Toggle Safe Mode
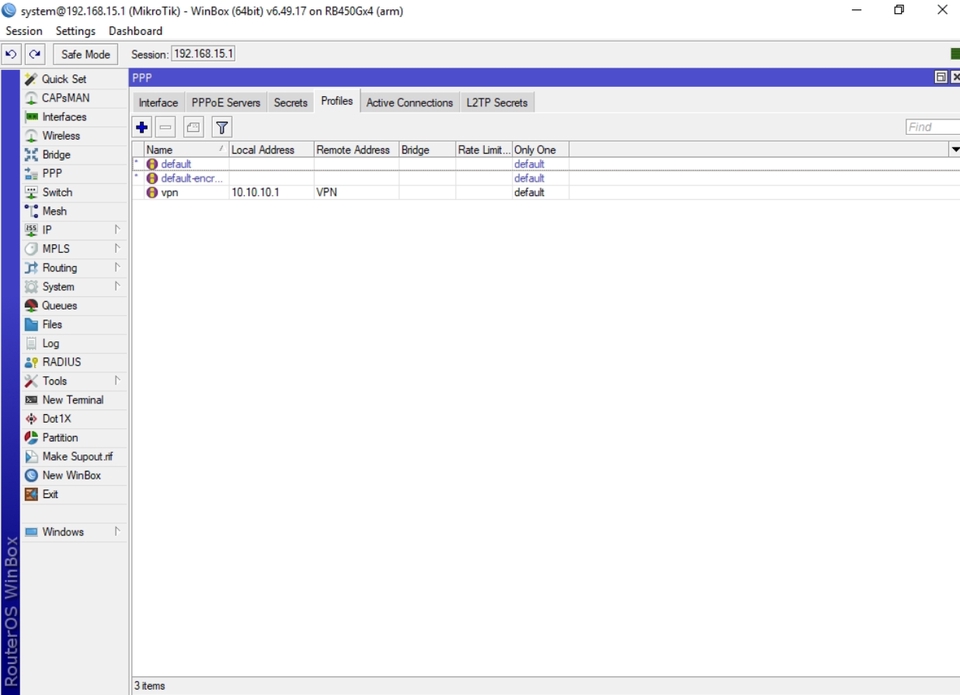960x695 pixels. pos(85,54)
